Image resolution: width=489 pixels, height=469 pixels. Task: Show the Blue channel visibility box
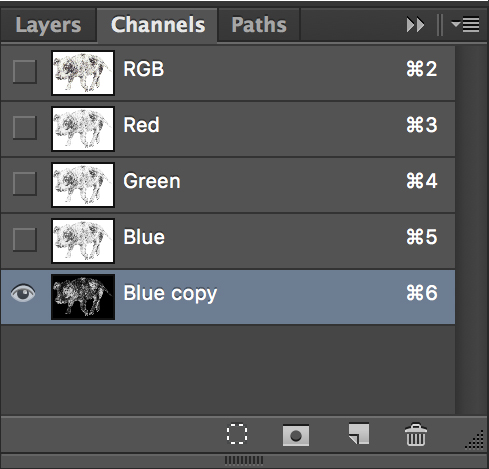24,239
